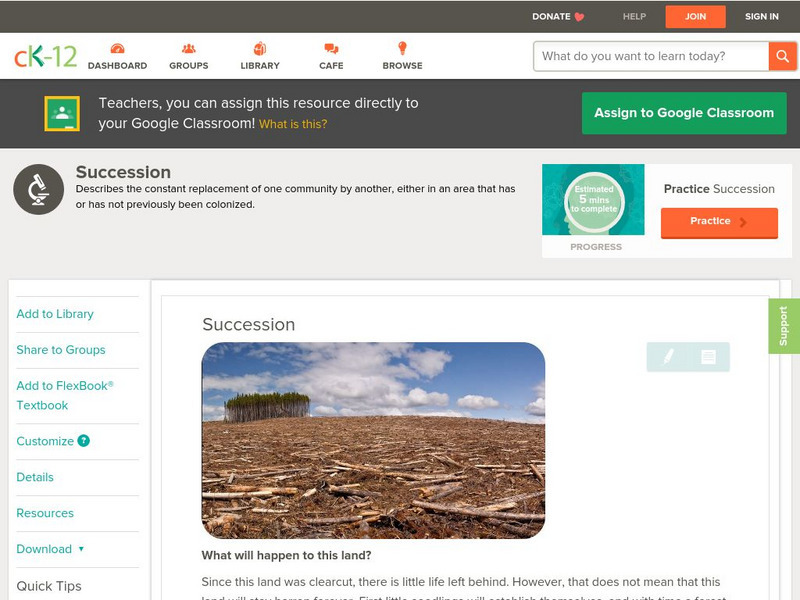Screen dimensions: 800x600
Task: Focus the 'What do you want to learn today?' field
Action: click(651, 56)
